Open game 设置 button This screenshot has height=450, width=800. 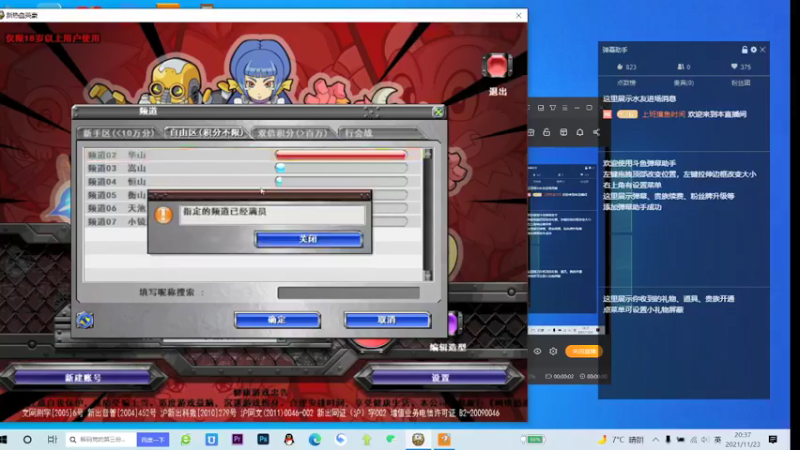click(x=440, y=378)
